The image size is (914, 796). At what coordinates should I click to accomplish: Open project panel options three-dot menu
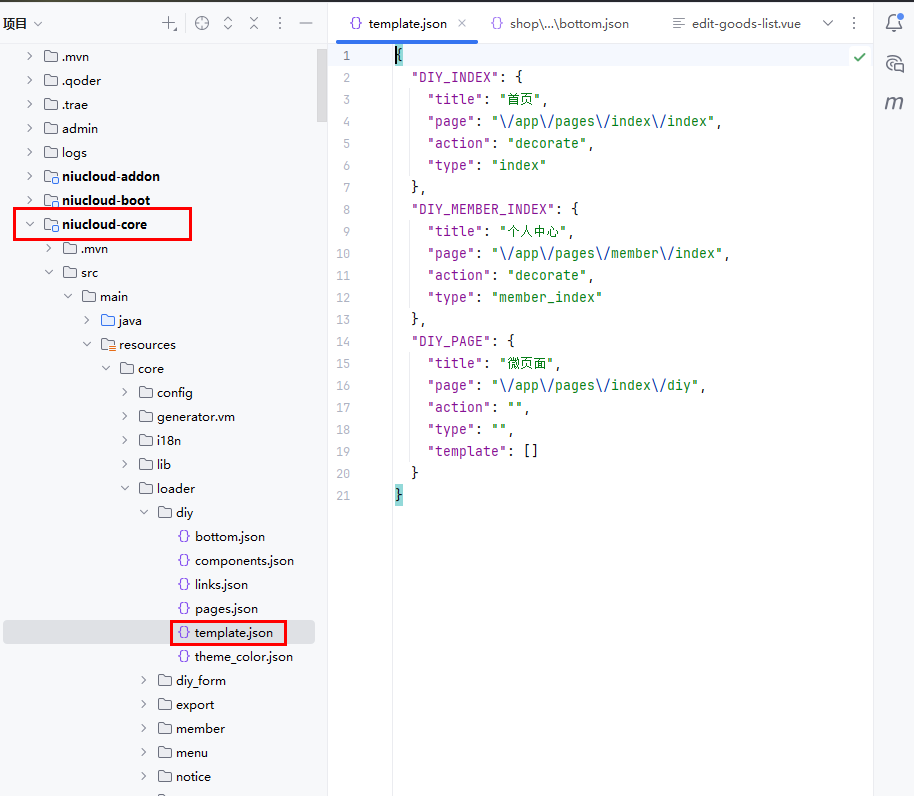(x=280, y=23)
